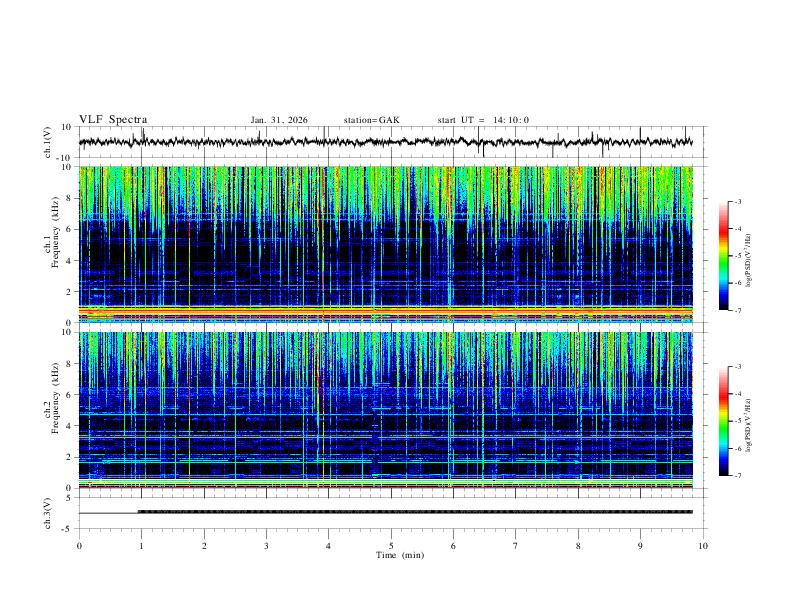Click the "Time (min)" axis label
This screenshot has width=792, height=612.
coord(400,555)
